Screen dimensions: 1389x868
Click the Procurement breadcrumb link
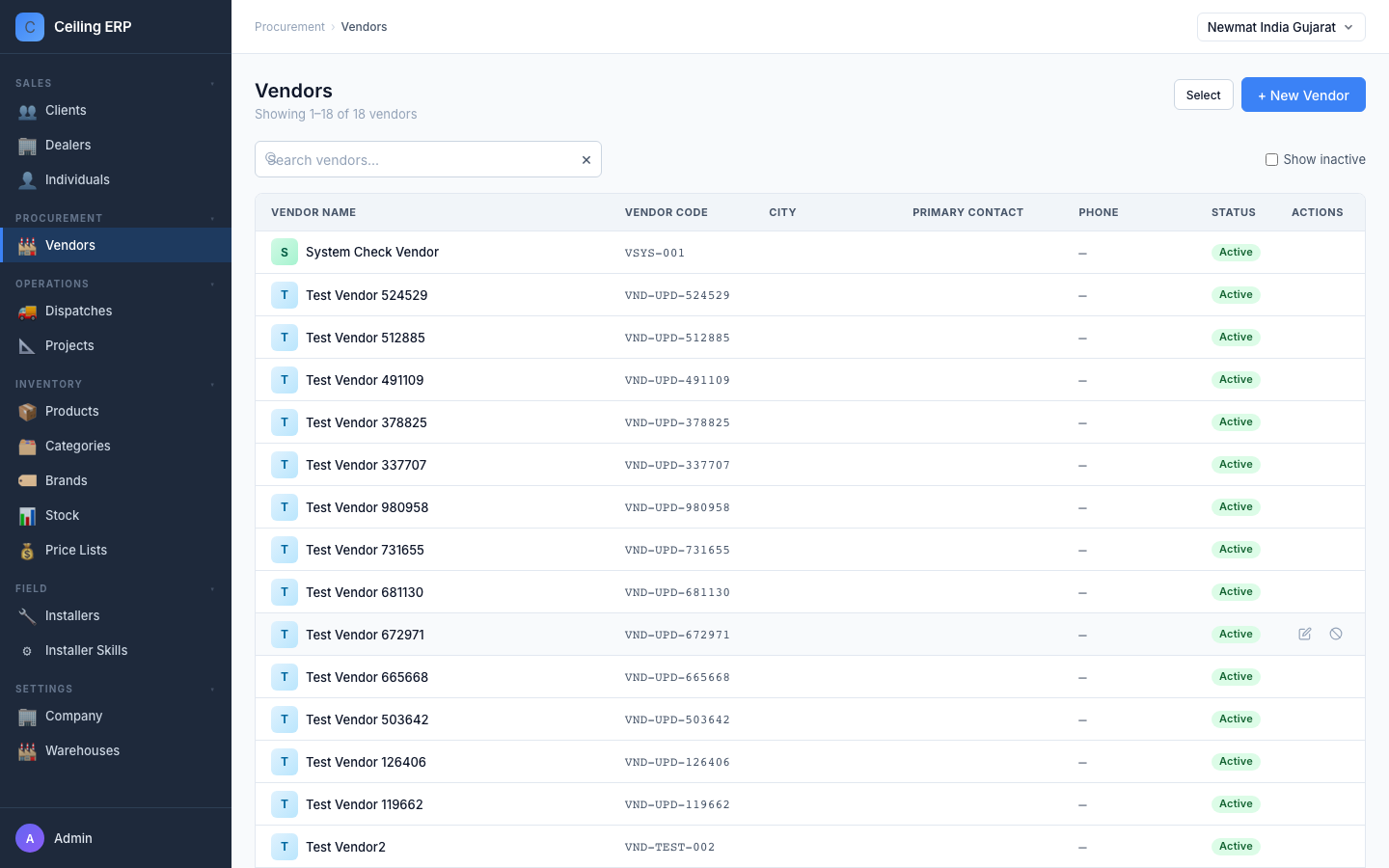pos(289,27)
